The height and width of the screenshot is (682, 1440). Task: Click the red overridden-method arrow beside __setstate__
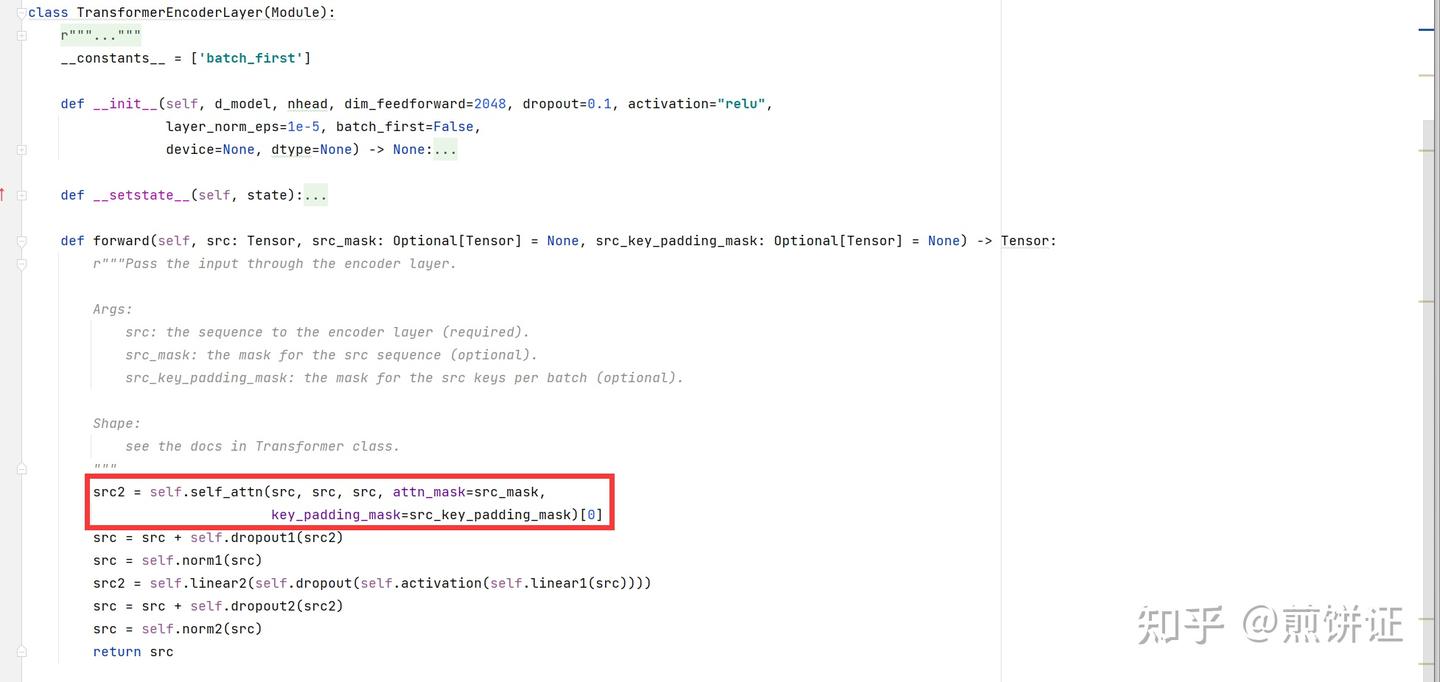(3, 194)
